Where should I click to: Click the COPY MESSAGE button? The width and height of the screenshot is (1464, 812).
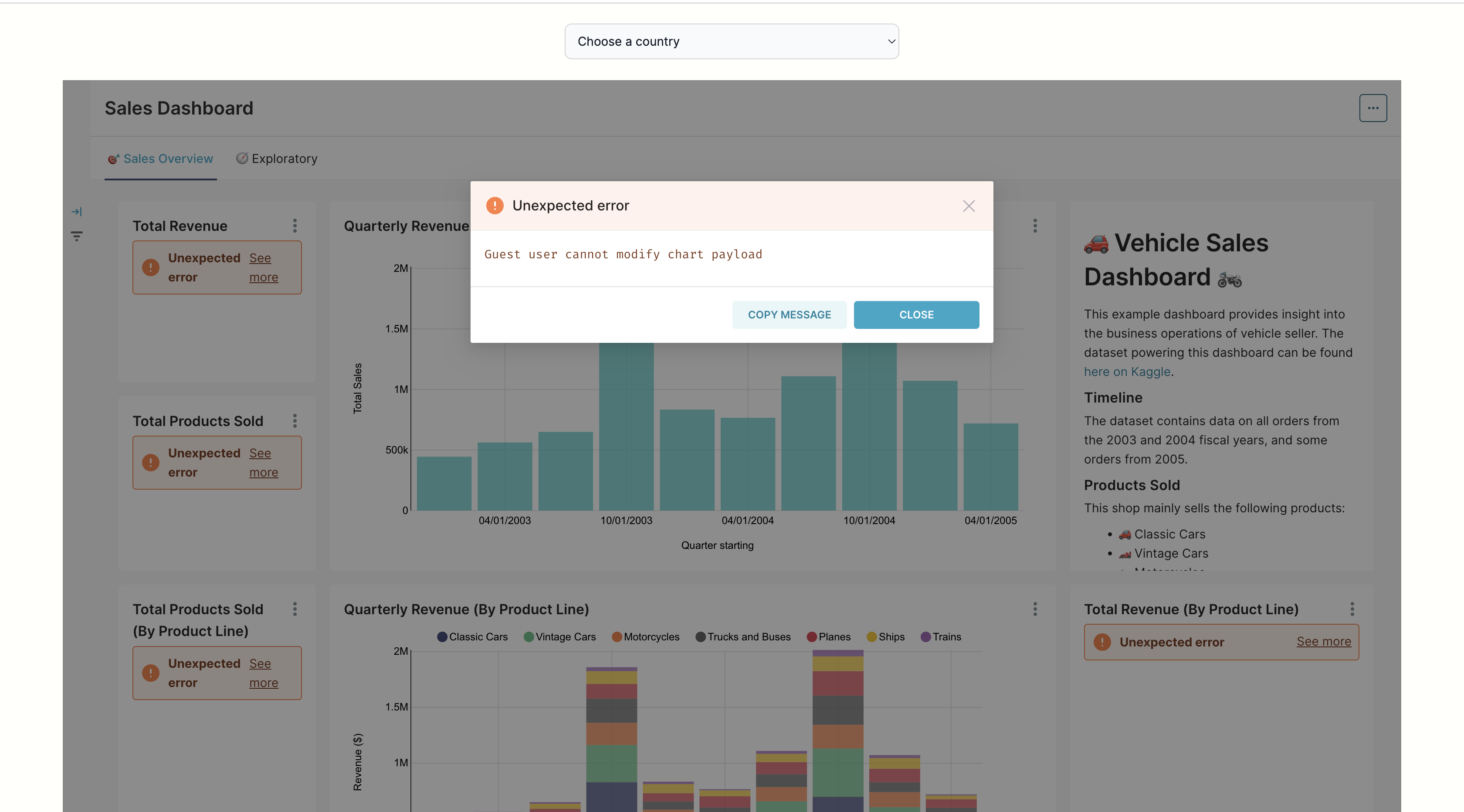(789, 315)
